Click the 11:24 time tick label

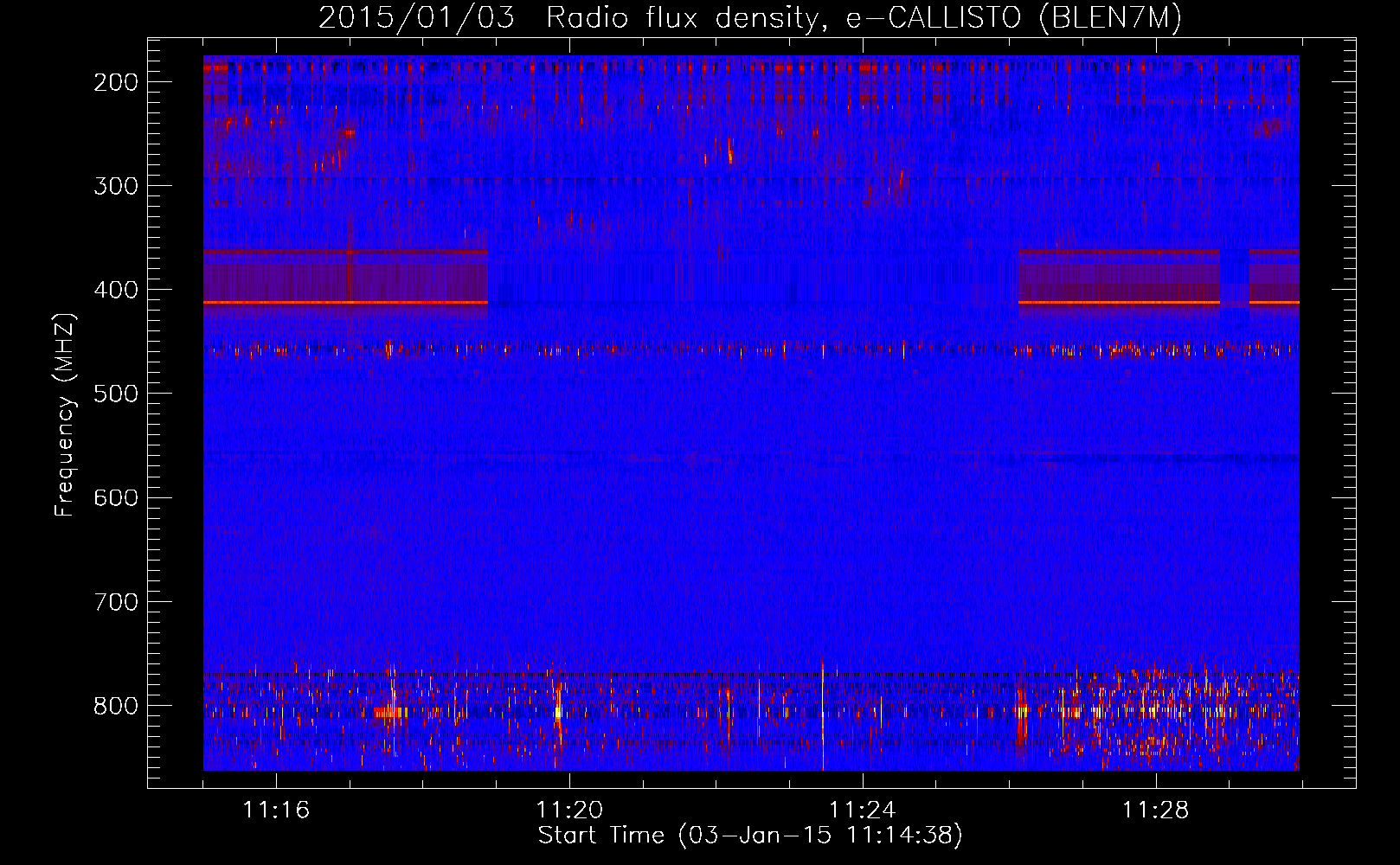tap(863, 811)
